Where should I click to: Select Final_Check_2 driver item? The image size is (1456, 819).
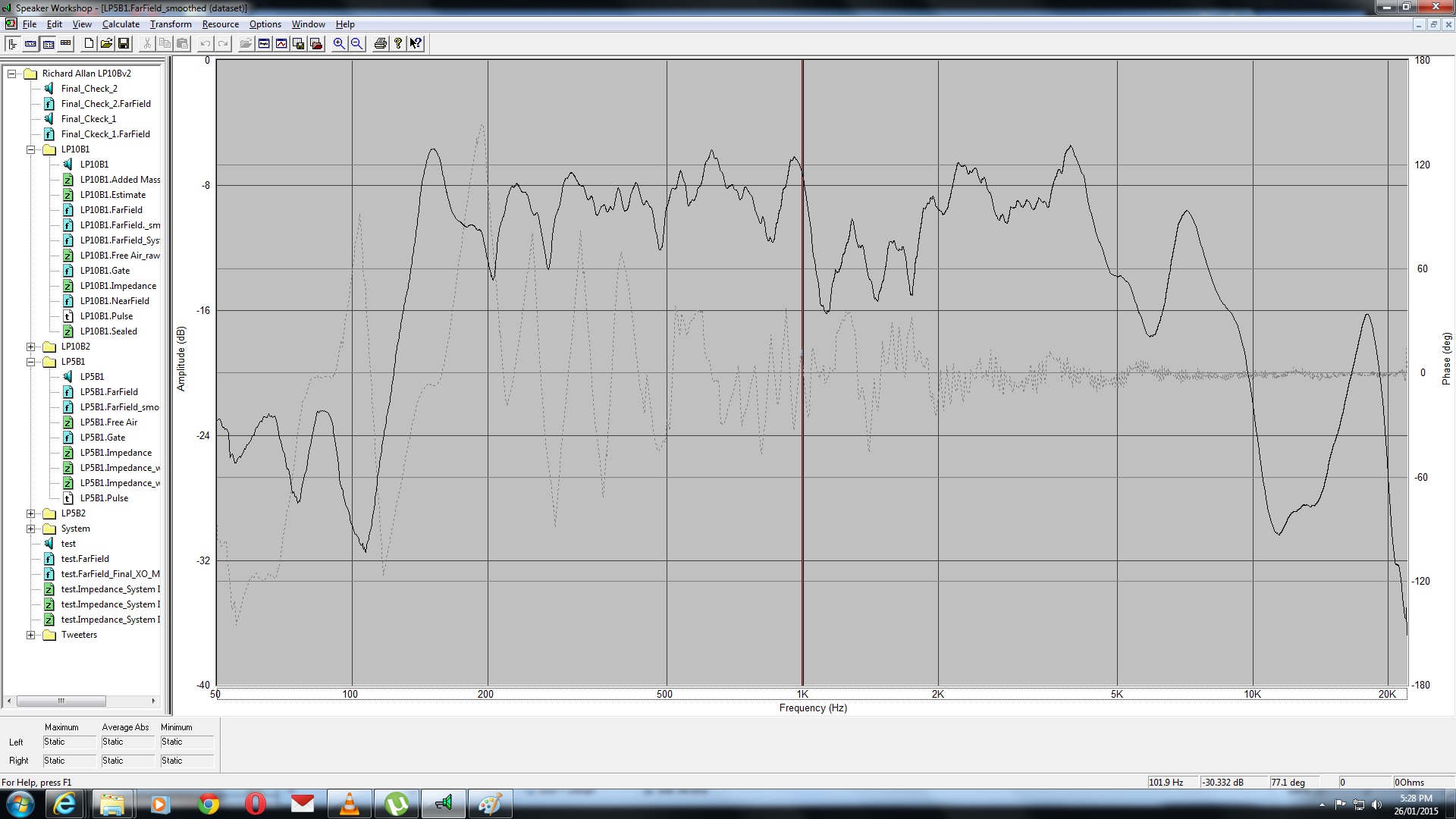pos(89,89)
